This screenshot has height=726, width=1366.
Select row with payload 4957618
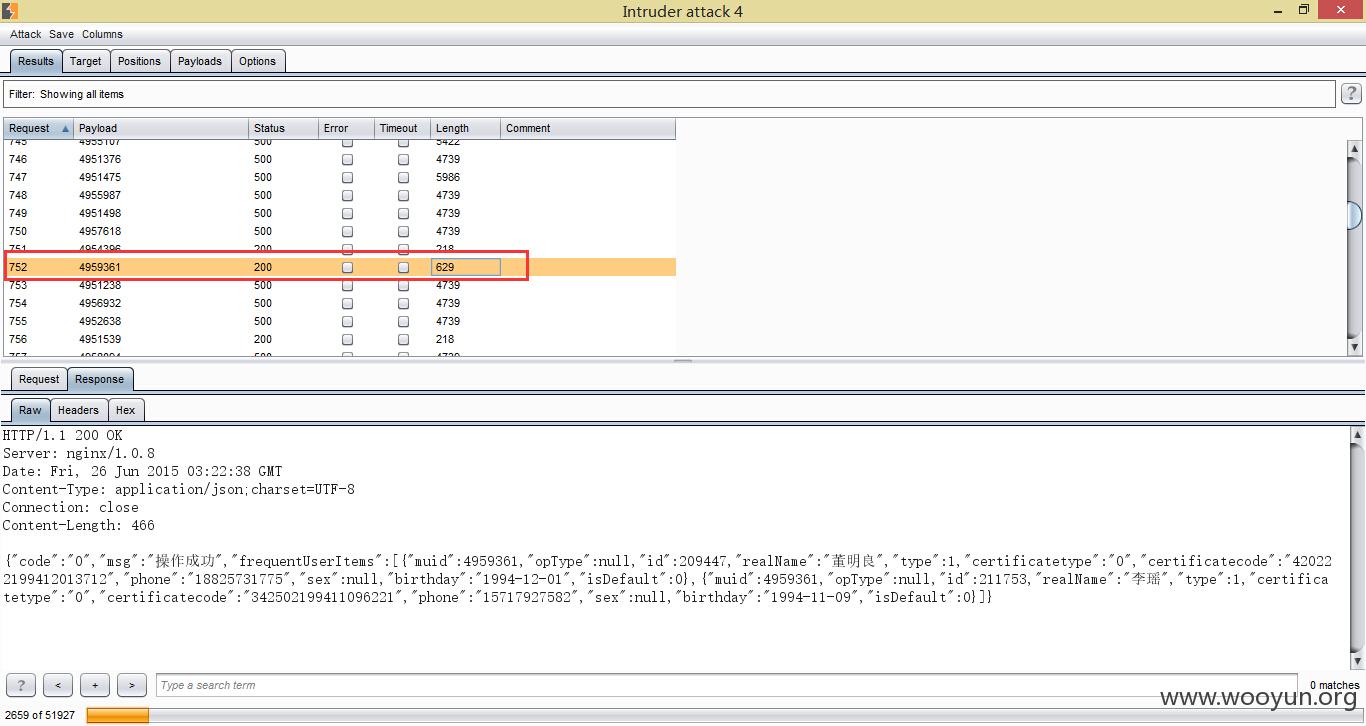tap(340, 231)
